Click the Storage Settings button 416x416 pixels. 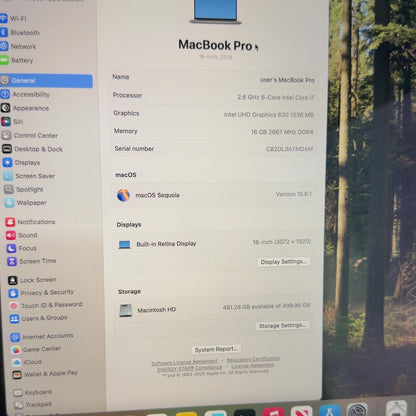282,325
